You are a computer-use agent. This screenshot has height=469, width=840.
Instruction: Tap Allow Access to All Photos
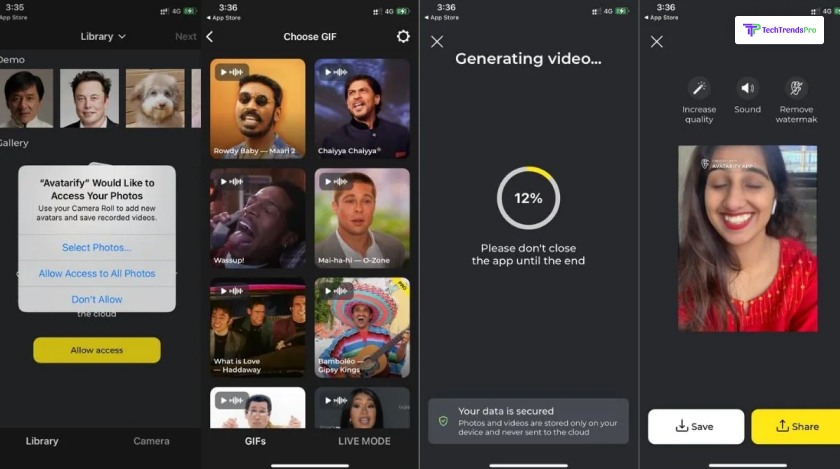[97, 273]
